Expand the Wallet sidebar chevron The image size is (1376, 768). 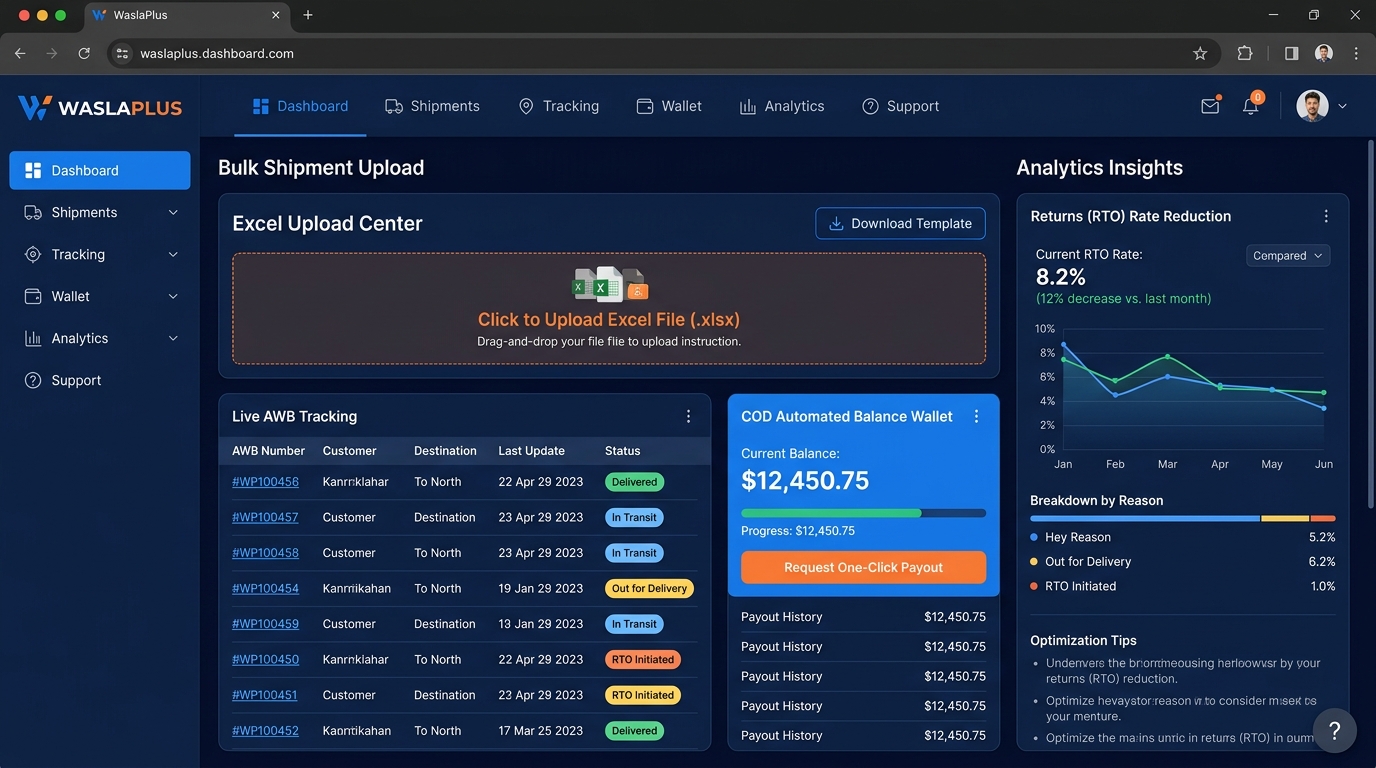click(173, 297)
